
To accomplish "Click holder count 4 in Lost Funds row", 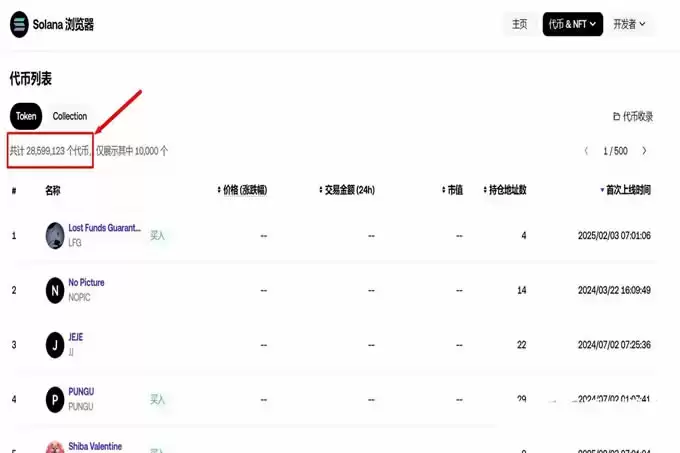I will [x=524, y=235].
